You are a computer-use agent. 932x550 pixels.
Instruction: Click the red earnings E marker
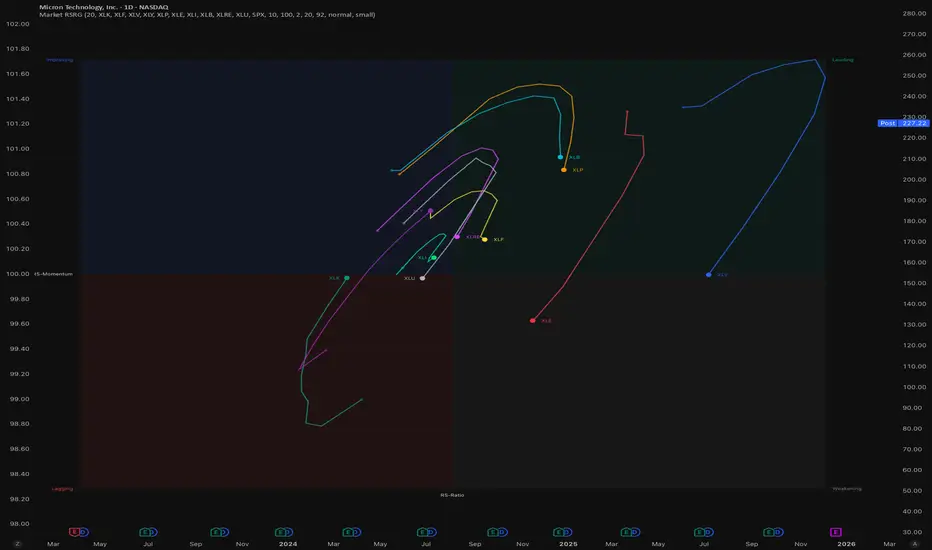(x=74, y=532)
